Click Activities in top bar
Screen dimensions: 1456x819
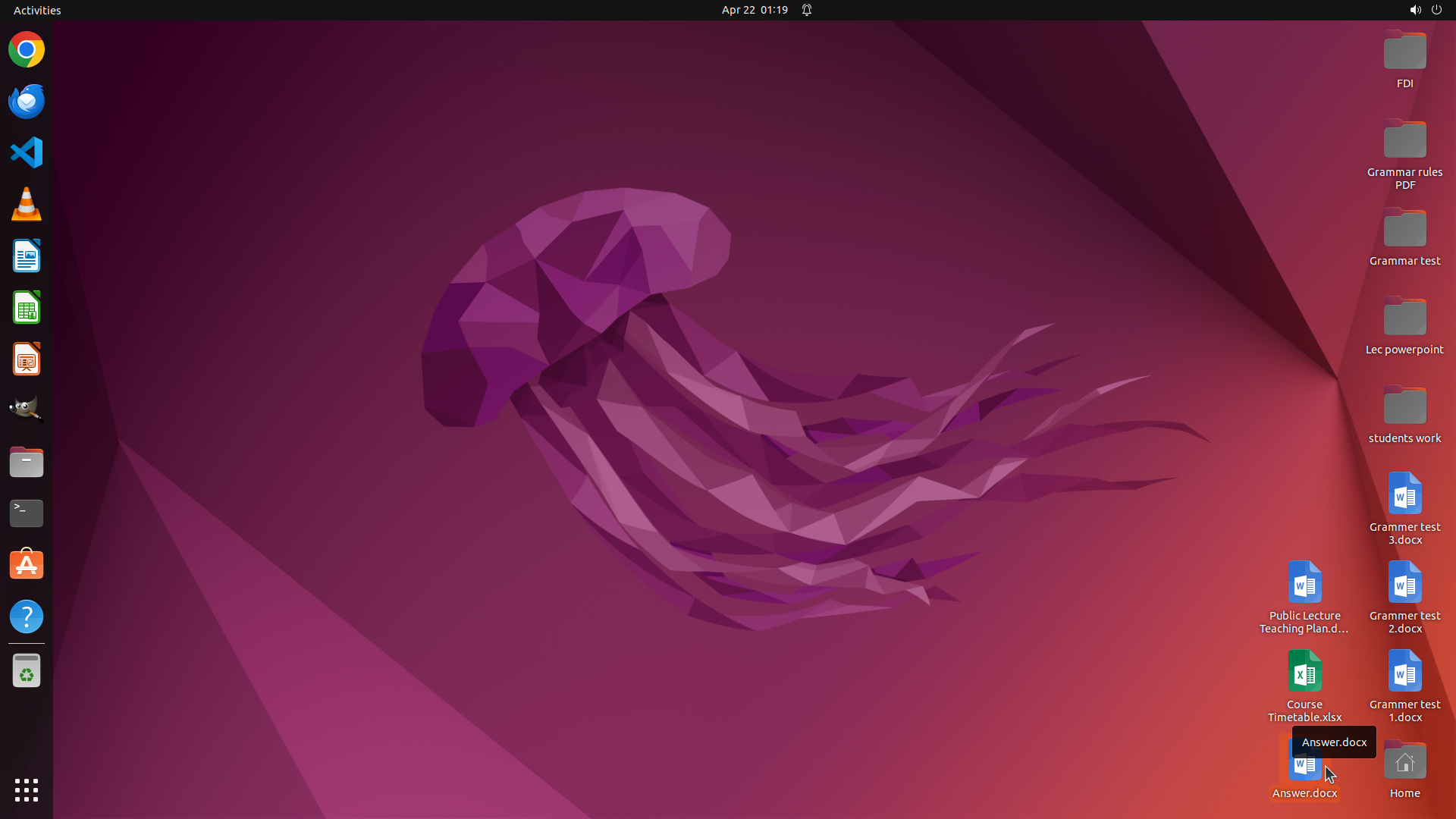(37, 10)
